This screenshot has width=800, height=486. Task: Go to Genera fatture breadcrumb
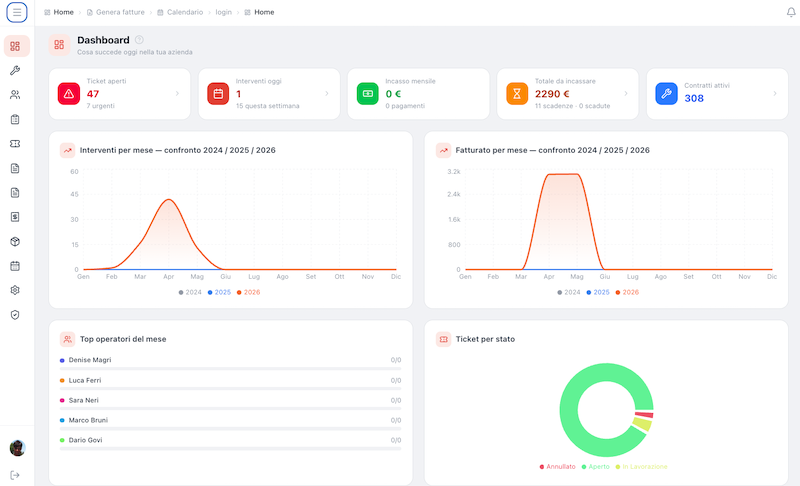pyautogui.click(x=115, y=12)
